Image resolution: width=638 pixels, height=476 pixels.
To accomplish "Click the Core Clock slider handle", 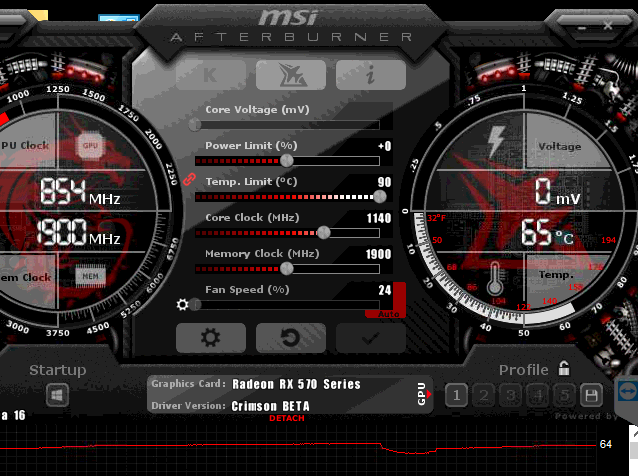I will point(323,233).
